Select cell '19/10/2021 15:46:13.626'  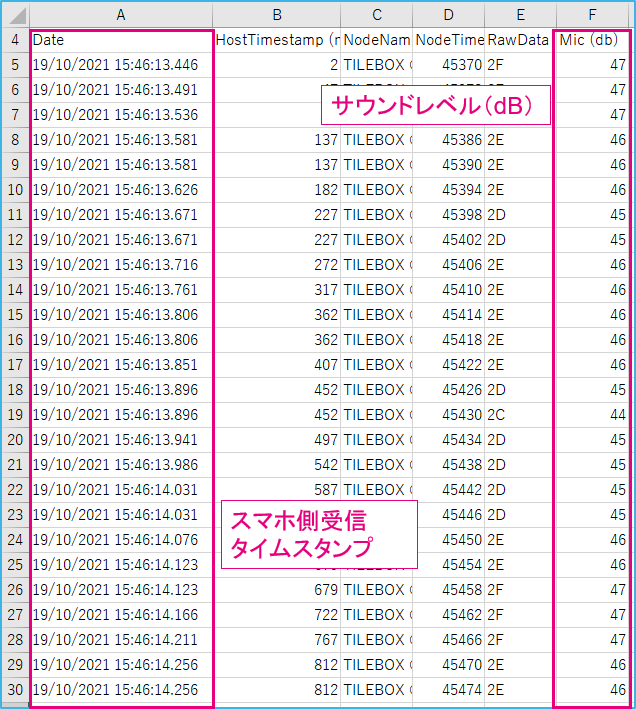(121, 190)
